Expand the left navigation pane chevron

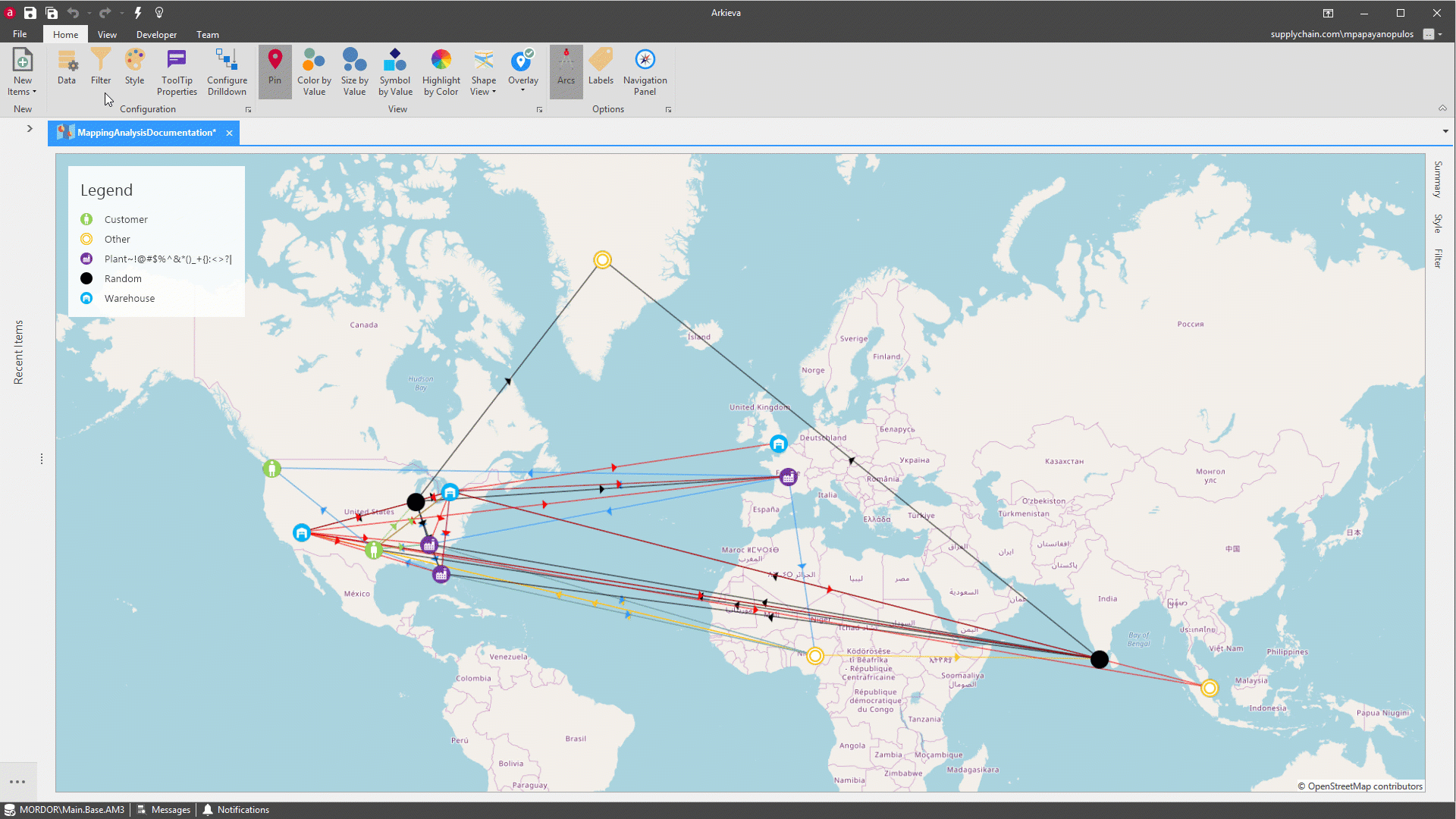(x=30, y=128)
